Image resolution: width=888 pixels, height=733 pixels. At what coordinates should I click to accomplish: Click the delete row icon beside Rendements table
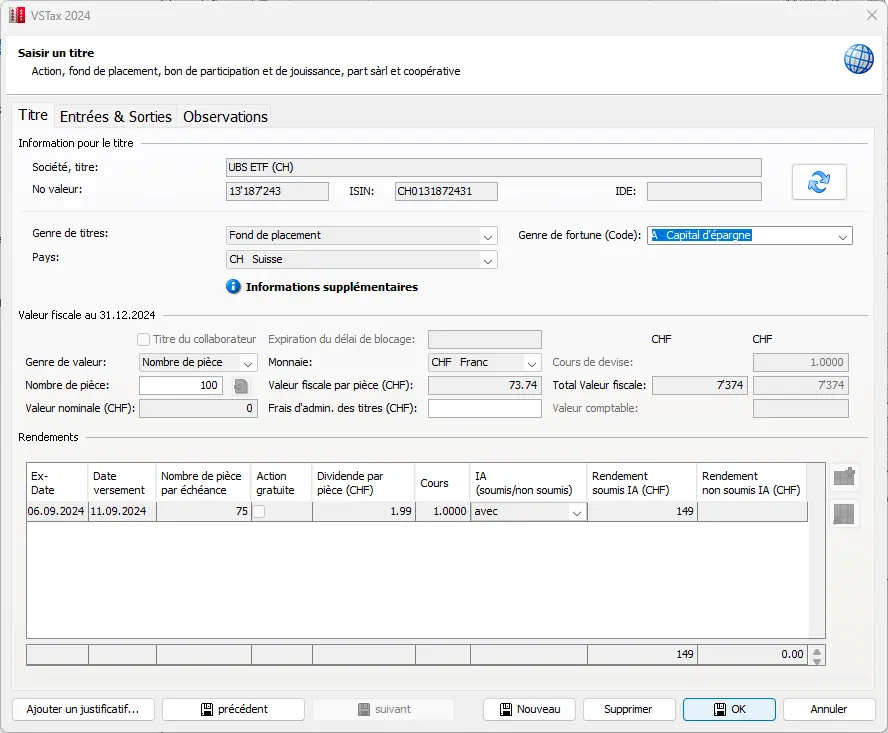coord(844,514)
